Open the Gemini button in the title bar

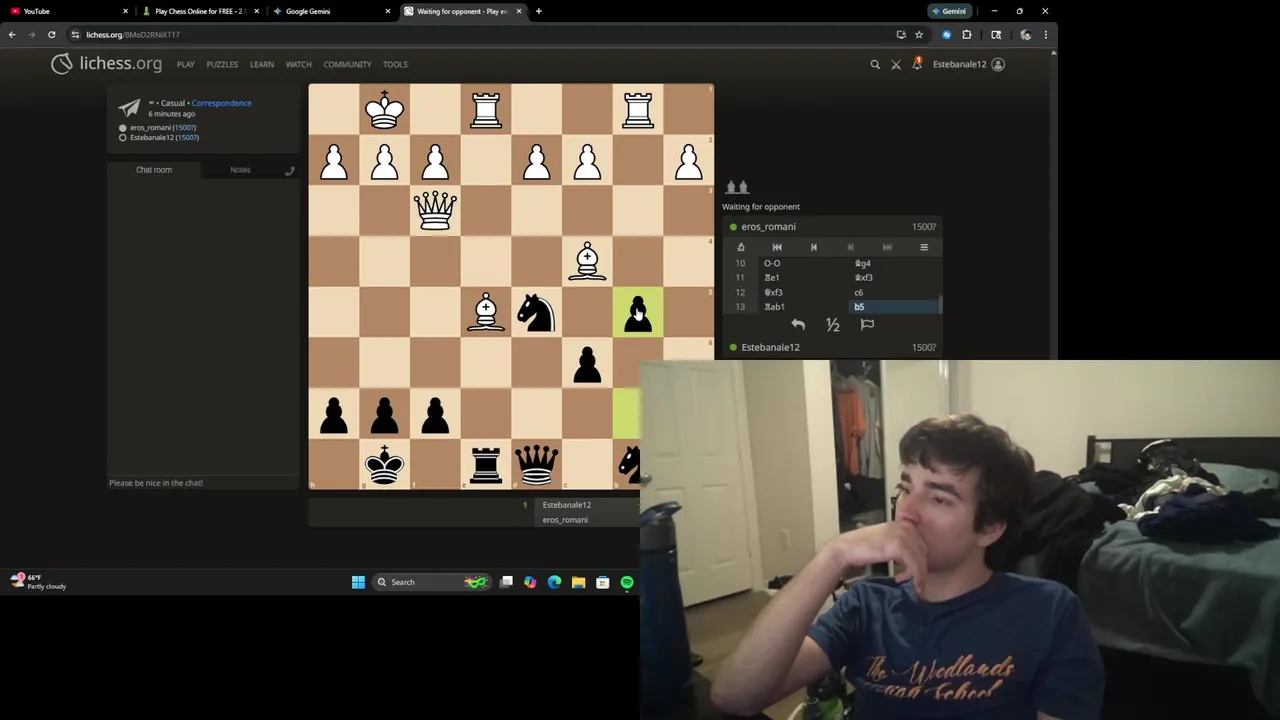point(948,11)
